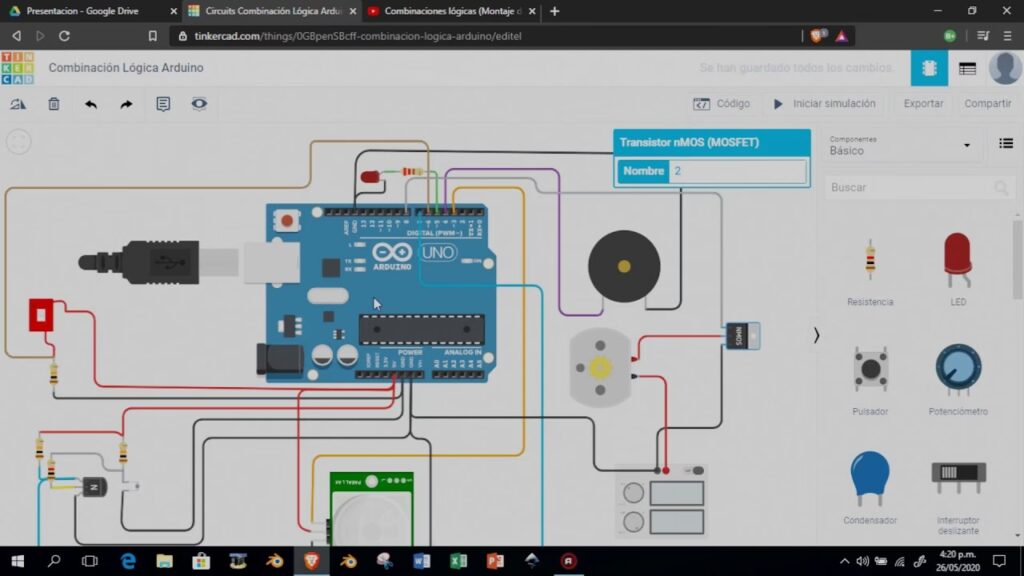
Task: Collapse the components side panel chevron
Action: 816,335
